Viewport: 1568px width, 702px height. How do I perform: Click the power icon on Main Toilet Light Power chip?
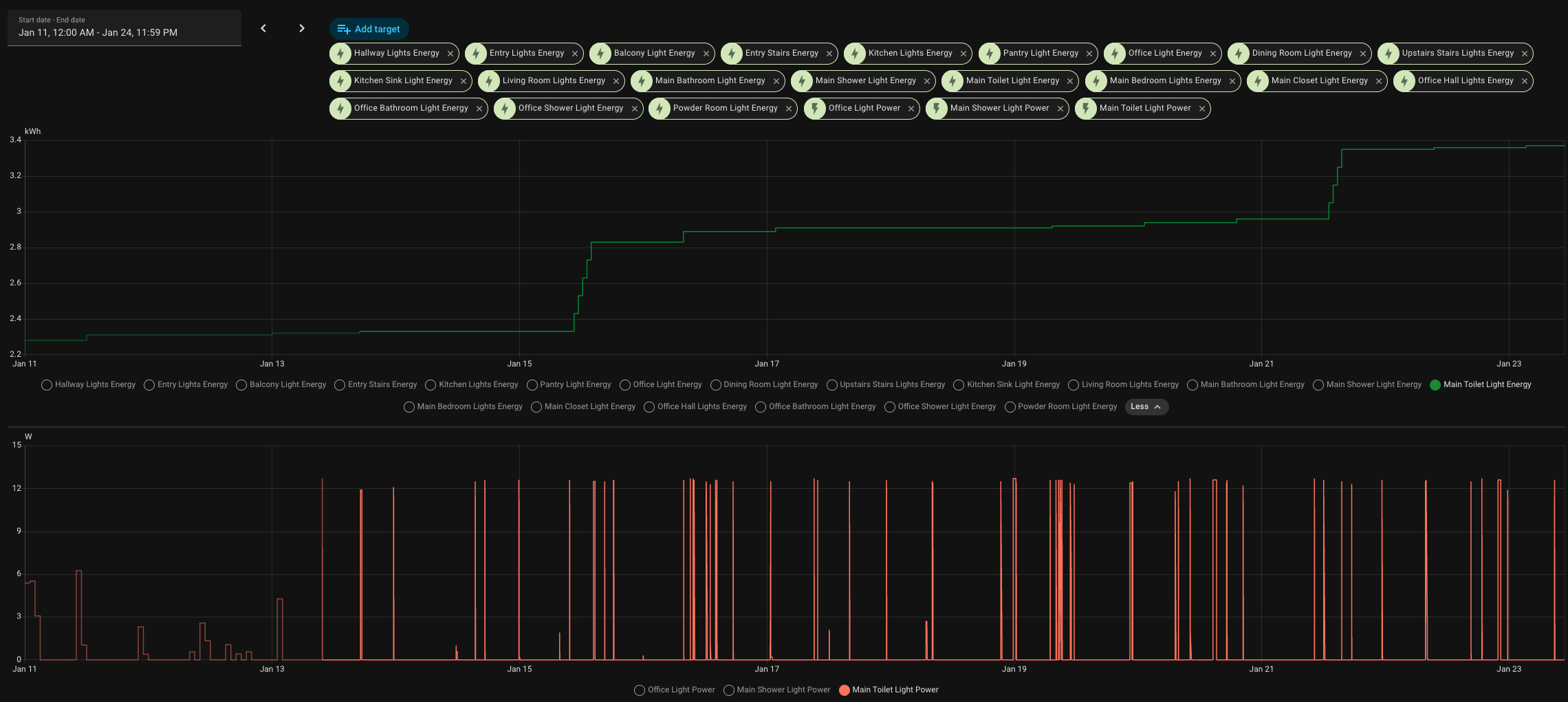tap(1086, 109)
